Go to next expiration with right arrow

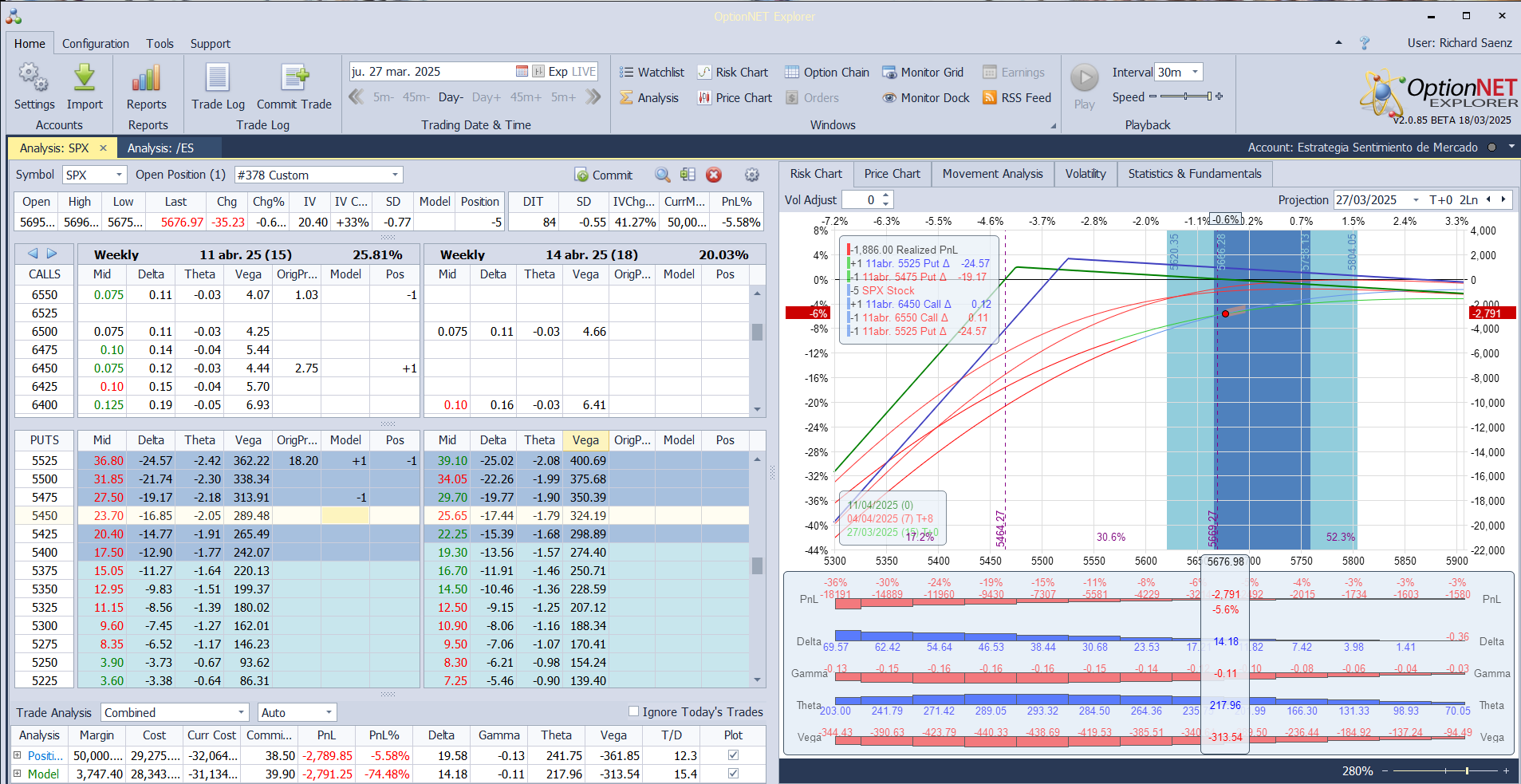(52, 254)
